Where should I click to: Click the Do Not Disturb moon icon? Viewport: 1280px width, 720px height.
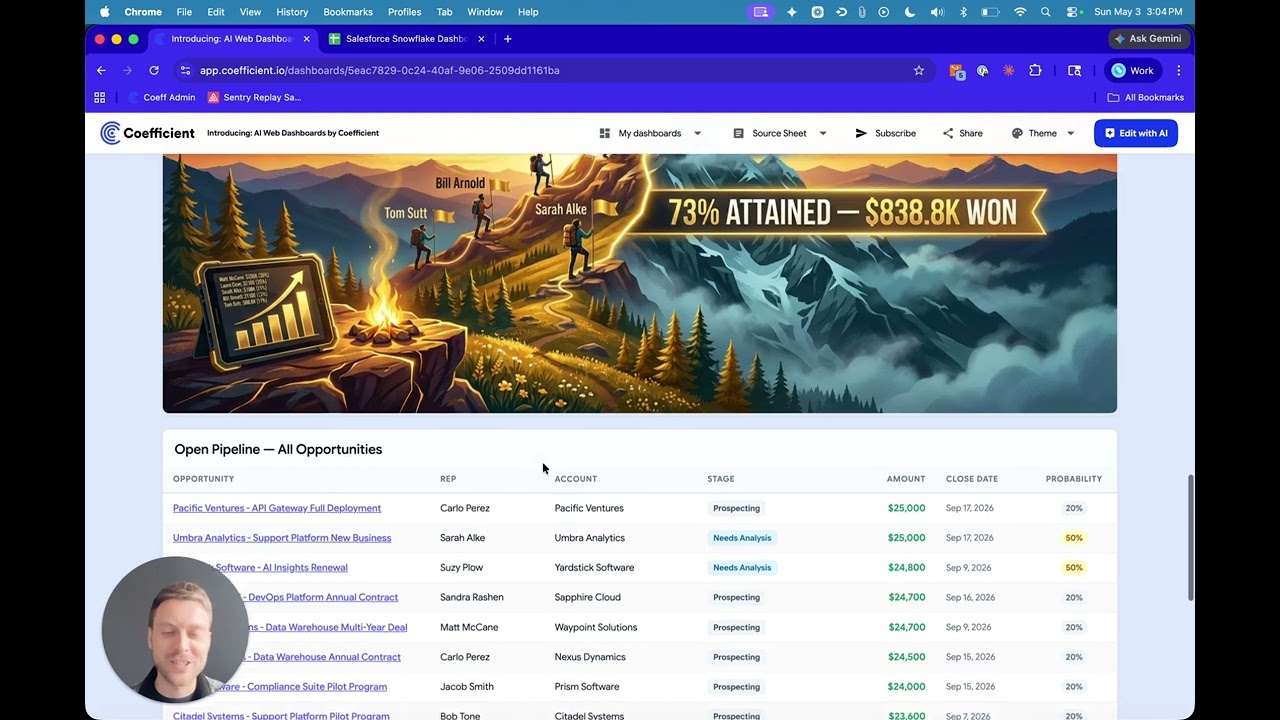910,12
